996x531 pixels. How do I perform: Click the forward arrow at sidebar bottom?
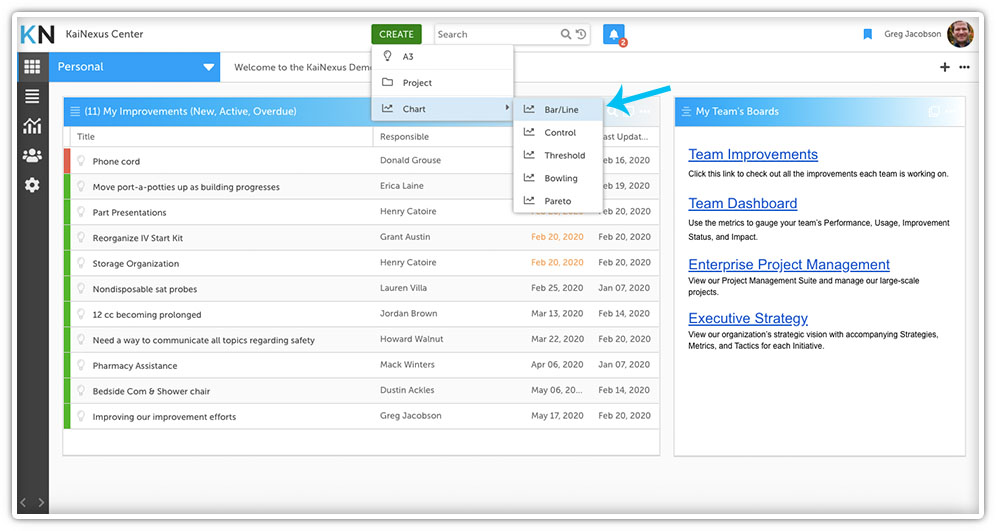coord(41,502)
